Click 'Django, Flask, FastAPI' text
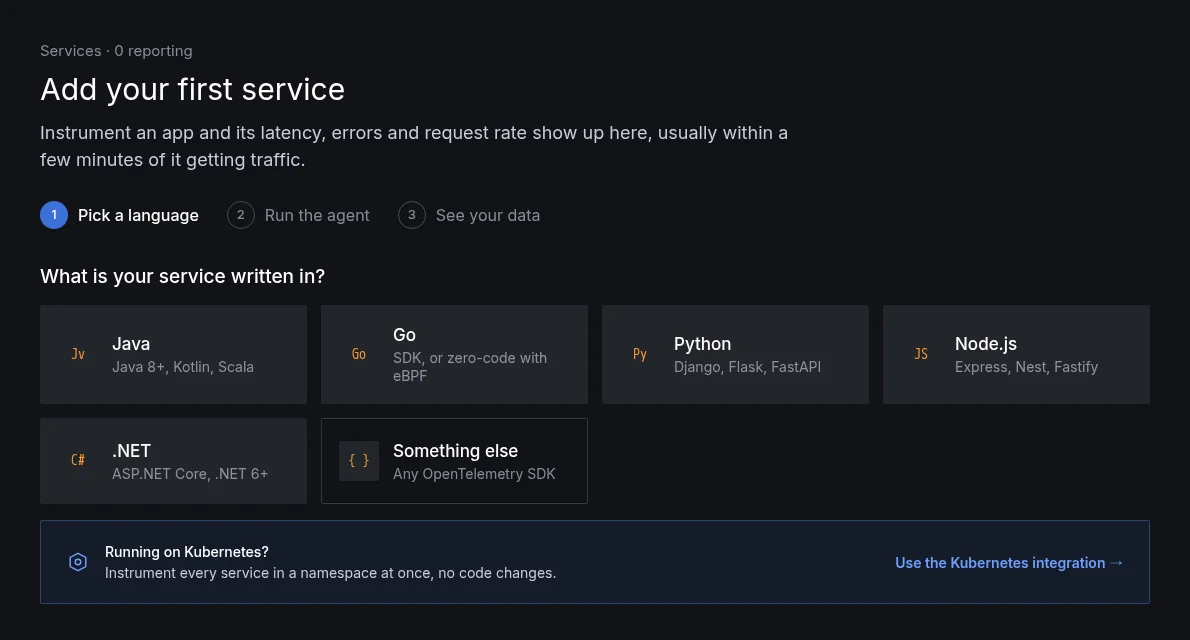 [x=748, y=367]
